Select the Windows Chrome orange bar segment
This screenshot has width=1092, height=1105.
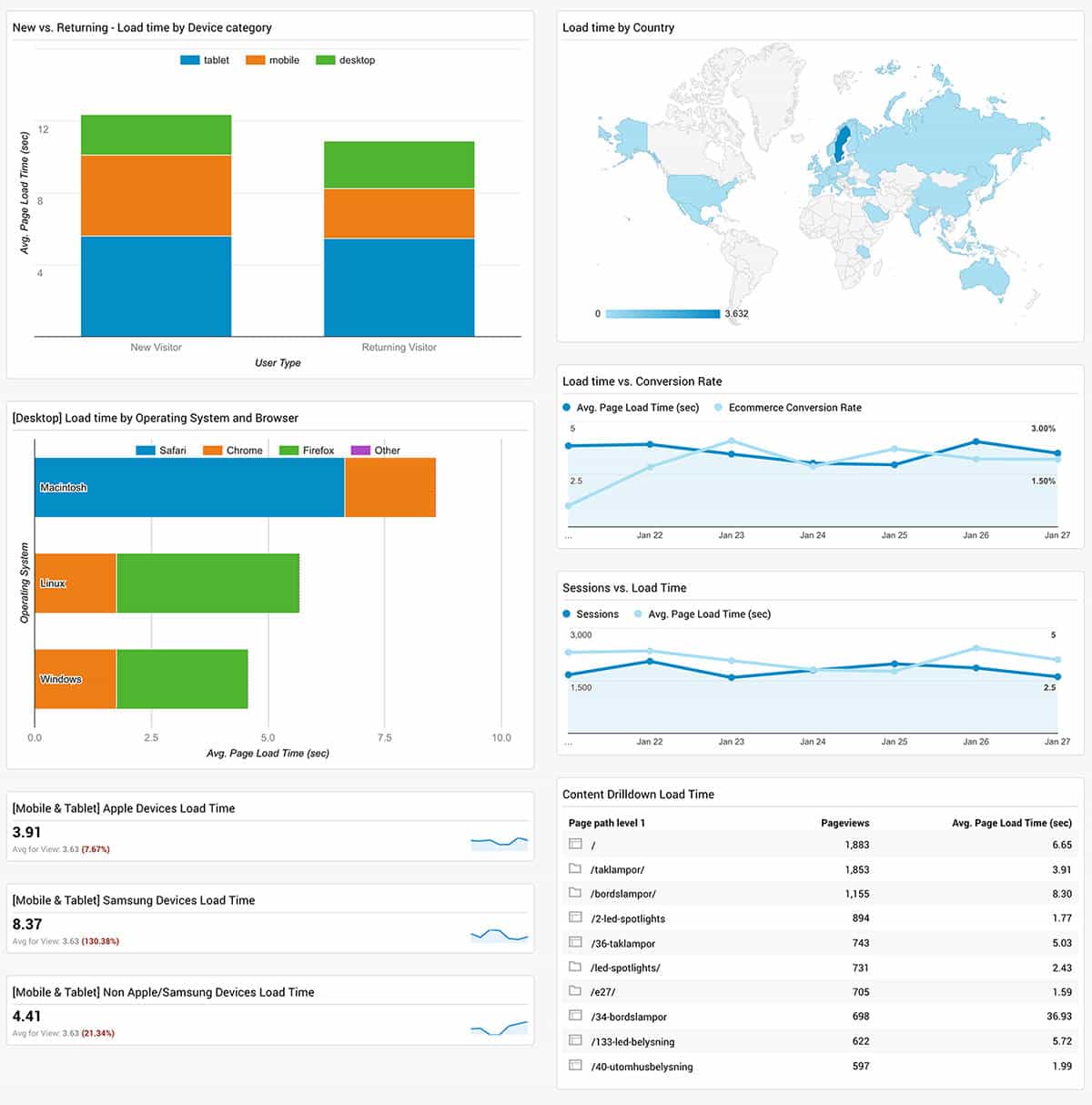coord(76,679)
